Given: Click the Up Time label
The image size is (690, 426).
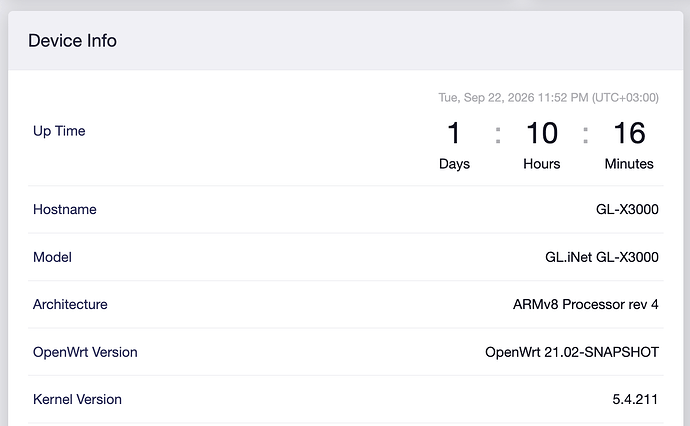Looking at the screenshot, I should point(59,131).
